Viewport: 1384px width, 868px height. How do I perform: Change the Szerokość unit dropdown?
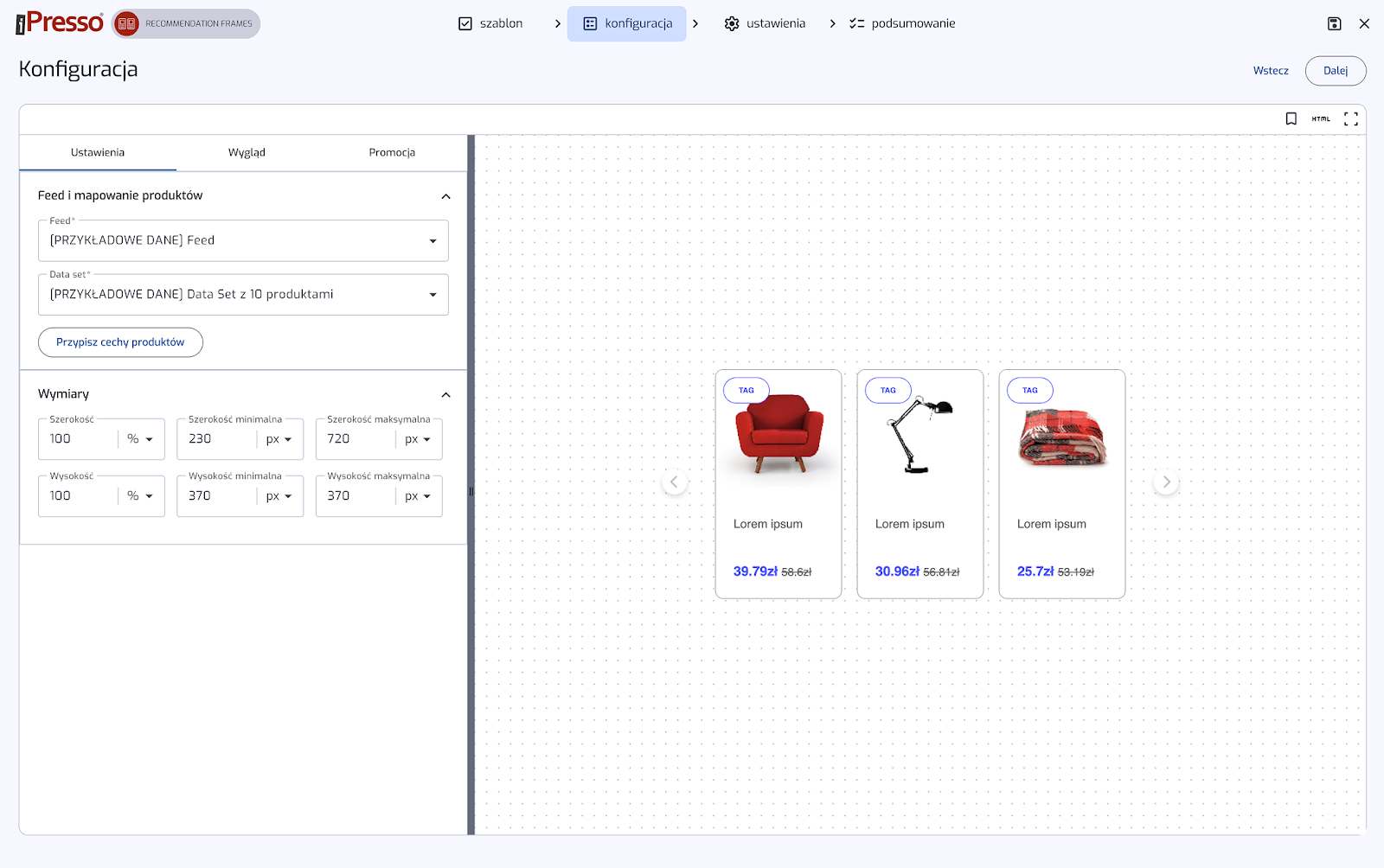tap(140, 439)
